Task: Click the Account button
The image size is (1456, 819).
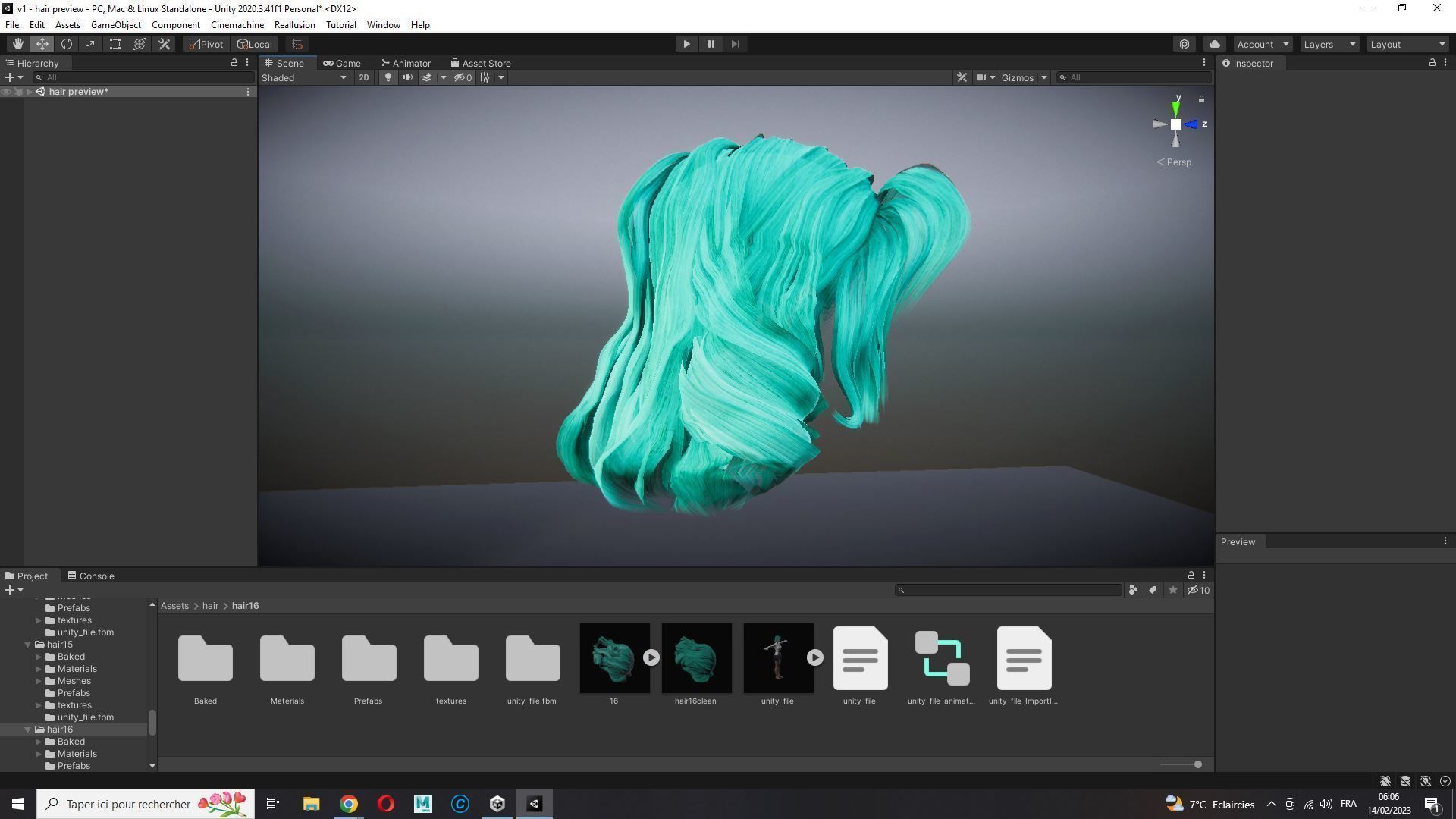Action: click(1262, 44)
